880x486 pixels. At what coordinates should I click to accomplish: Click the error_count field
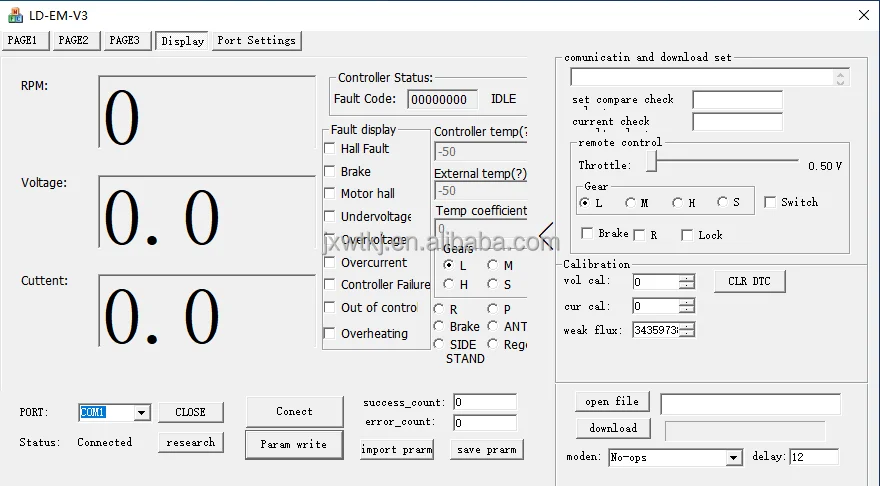pyautogui.click(x=485, y=423)
